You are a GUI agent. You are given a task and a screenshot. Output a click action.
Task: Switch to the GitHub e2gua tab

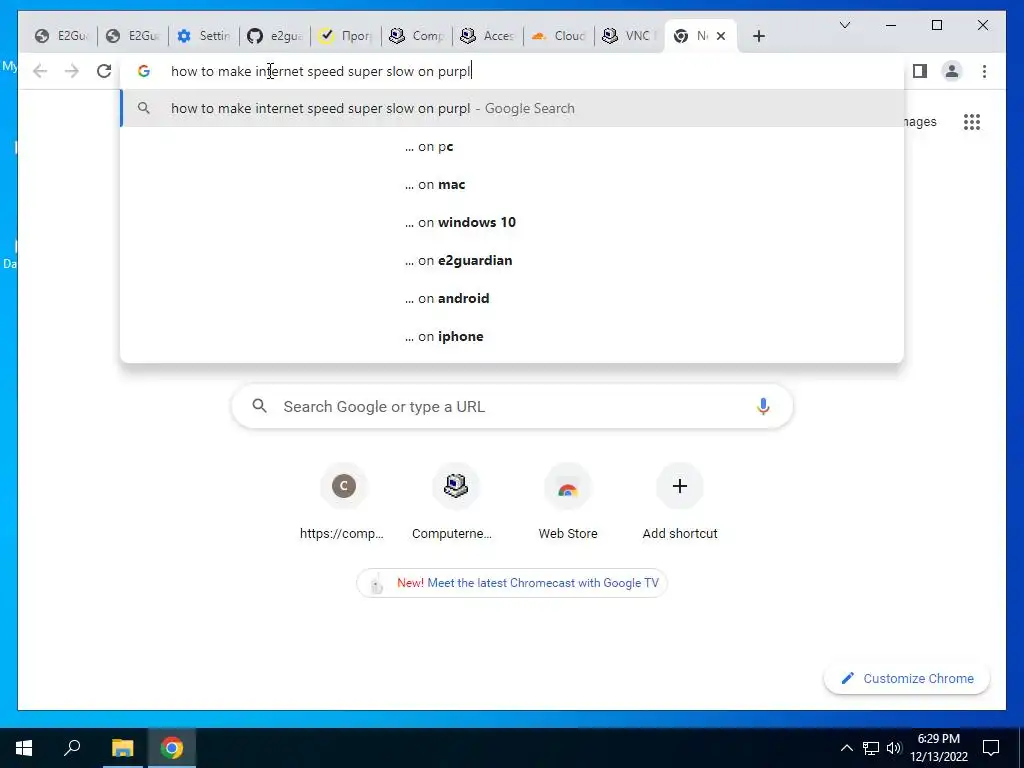(x=275, y=36)
